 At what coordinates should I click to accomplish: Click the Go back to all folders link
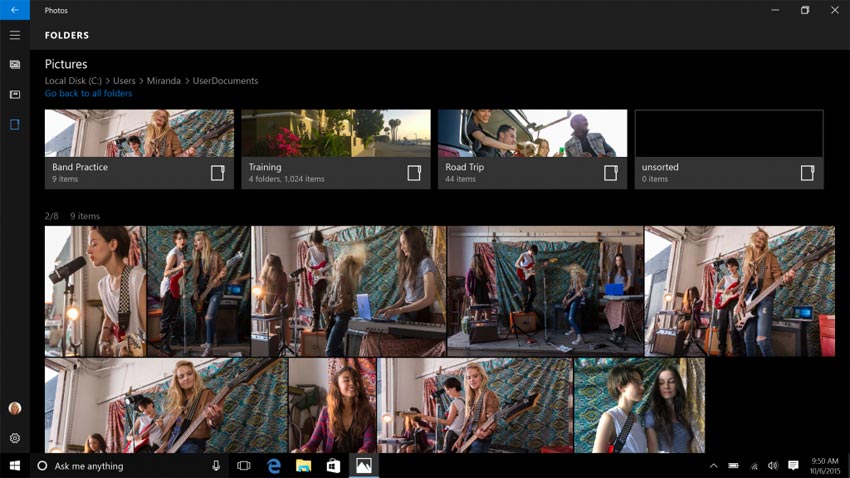click(88, 93)
